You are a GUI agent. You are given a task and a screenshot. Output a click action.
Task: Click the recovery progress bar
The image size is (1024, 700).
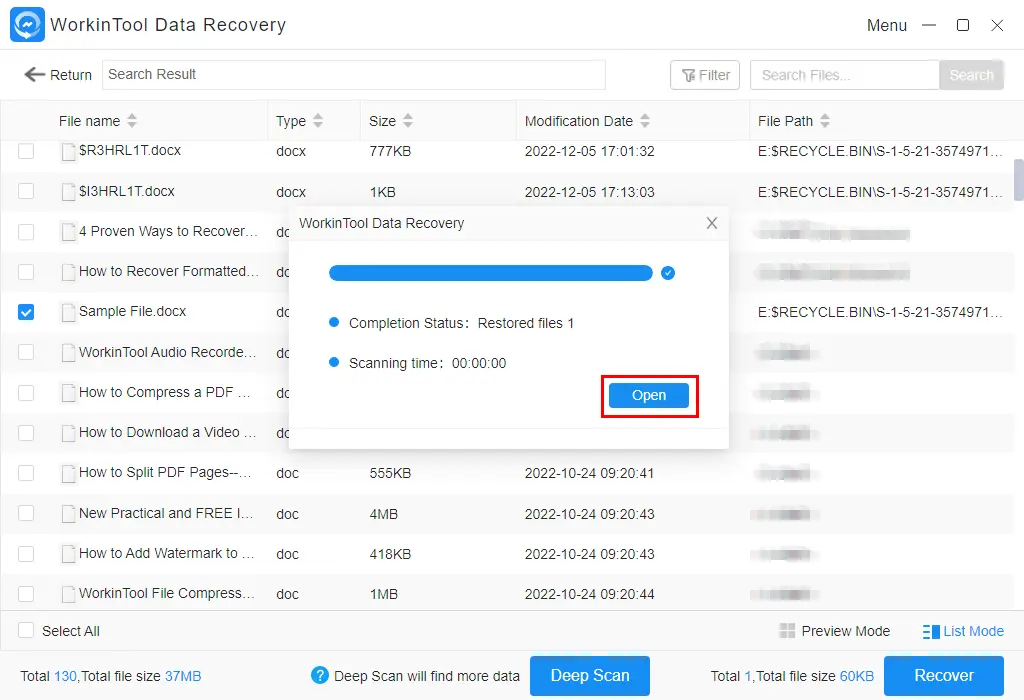[490, 273]
